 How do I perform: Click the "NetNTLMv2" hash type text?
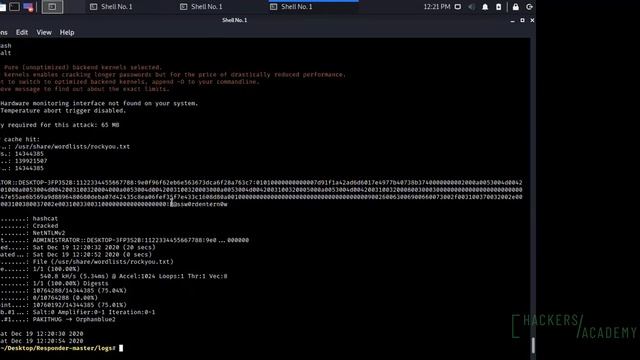49,233
